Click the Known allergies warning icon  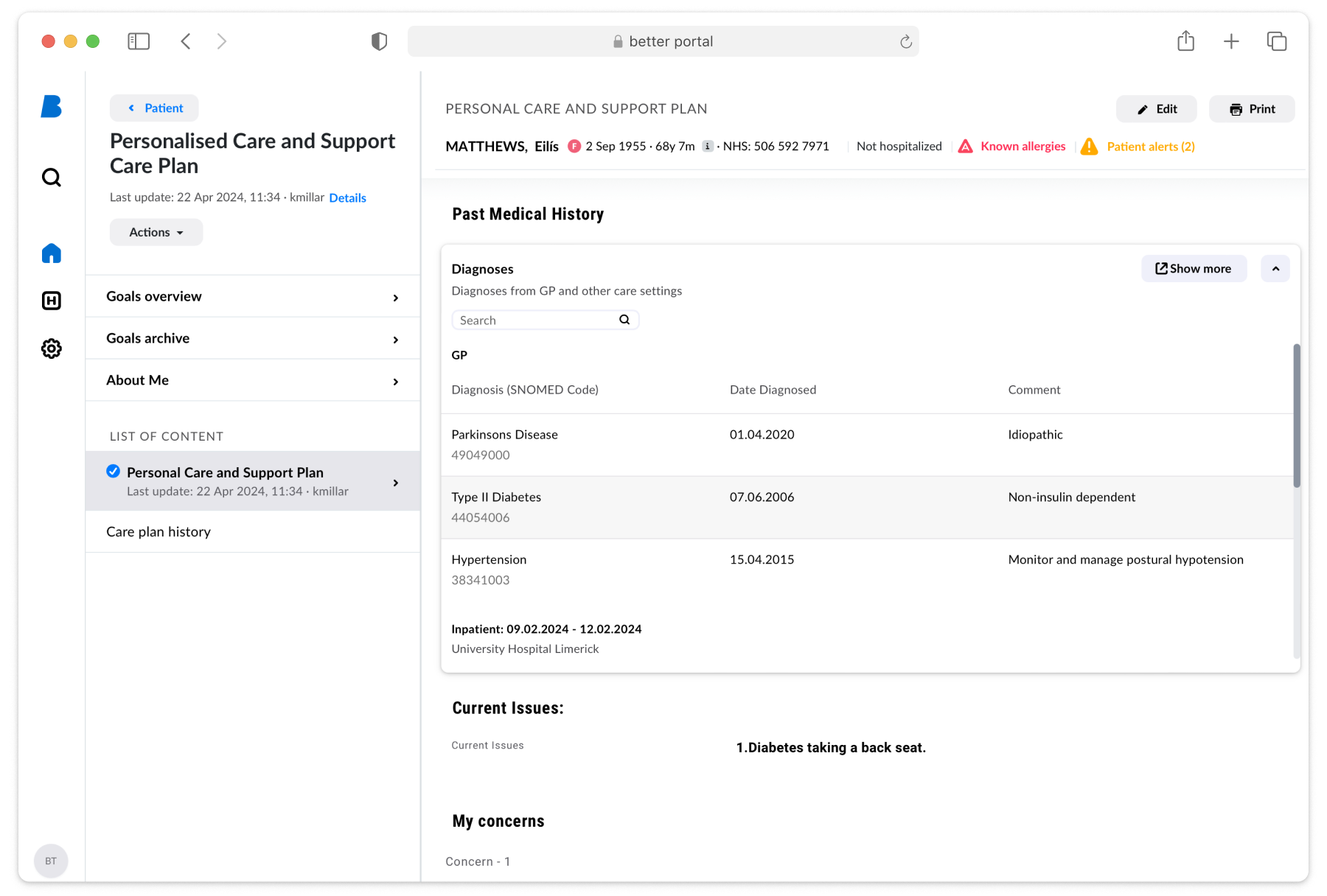tap(965, 147)
